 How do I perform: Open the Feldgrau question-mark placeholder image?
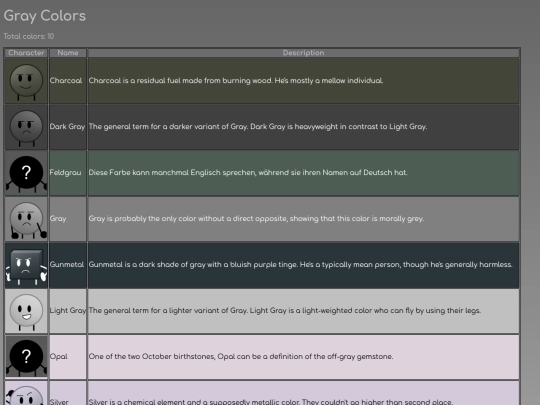point(26,173)
